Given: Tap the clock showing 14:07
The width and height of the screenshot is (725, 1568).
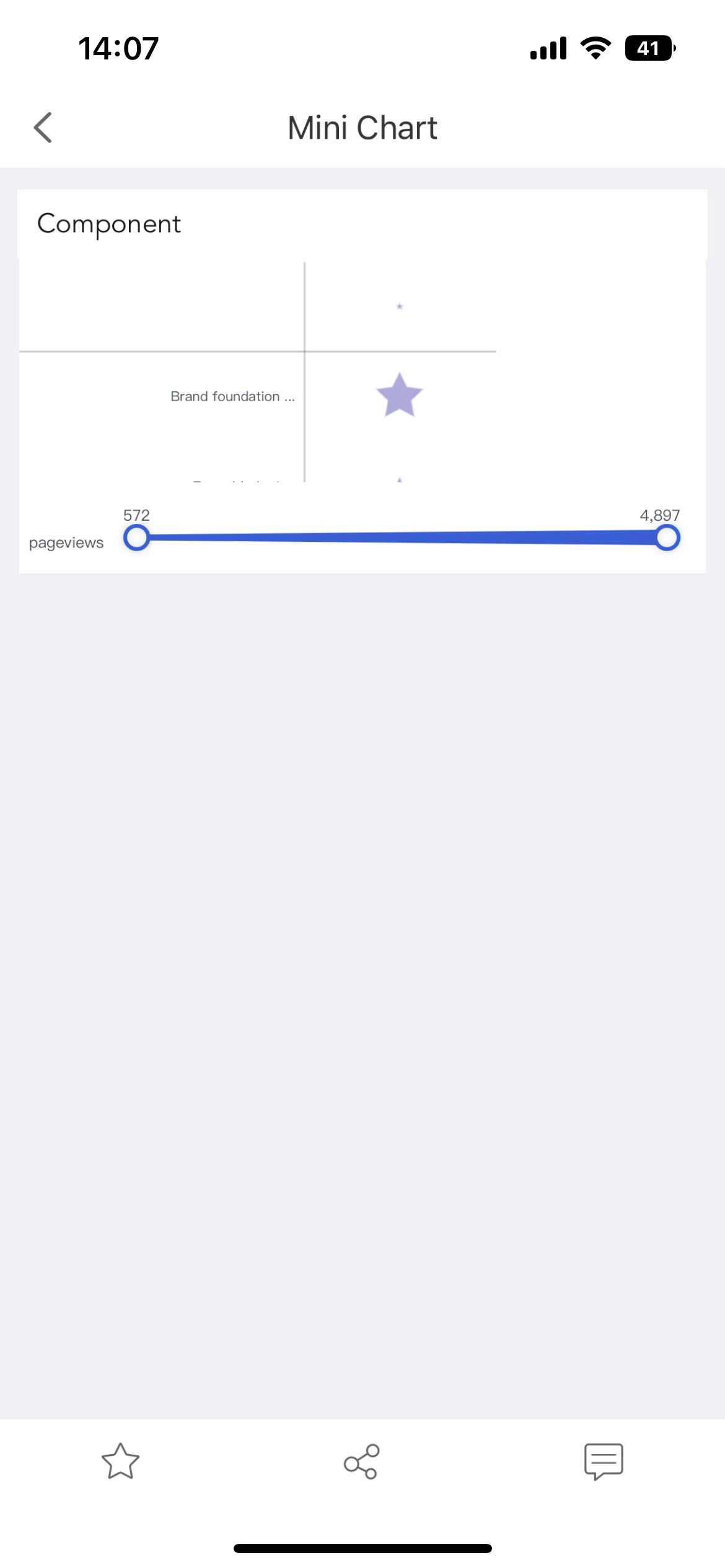Looking at the screenshot, I should click(x=118, y=48).
